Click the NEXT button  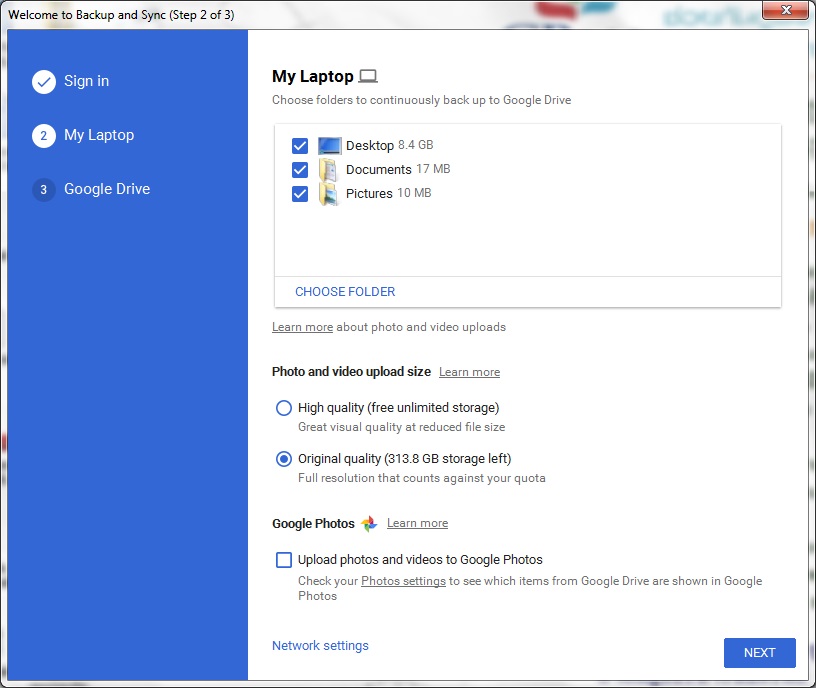759,652
